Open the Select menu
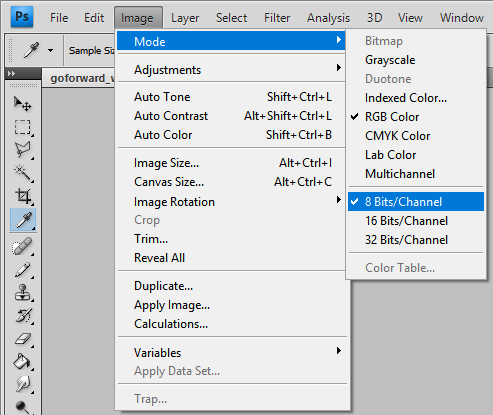This screenshot has width=493, height=415. tap(231, 18)
